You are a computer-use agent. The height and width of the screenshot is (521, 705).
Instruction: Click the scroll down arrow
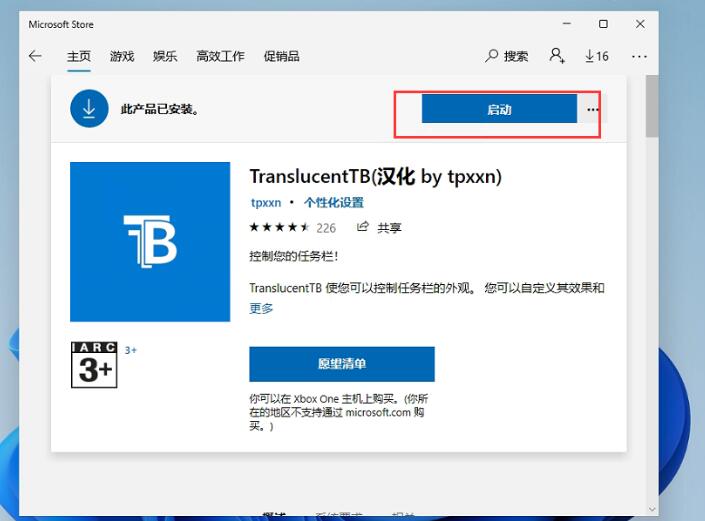click(x=652, y=509)
